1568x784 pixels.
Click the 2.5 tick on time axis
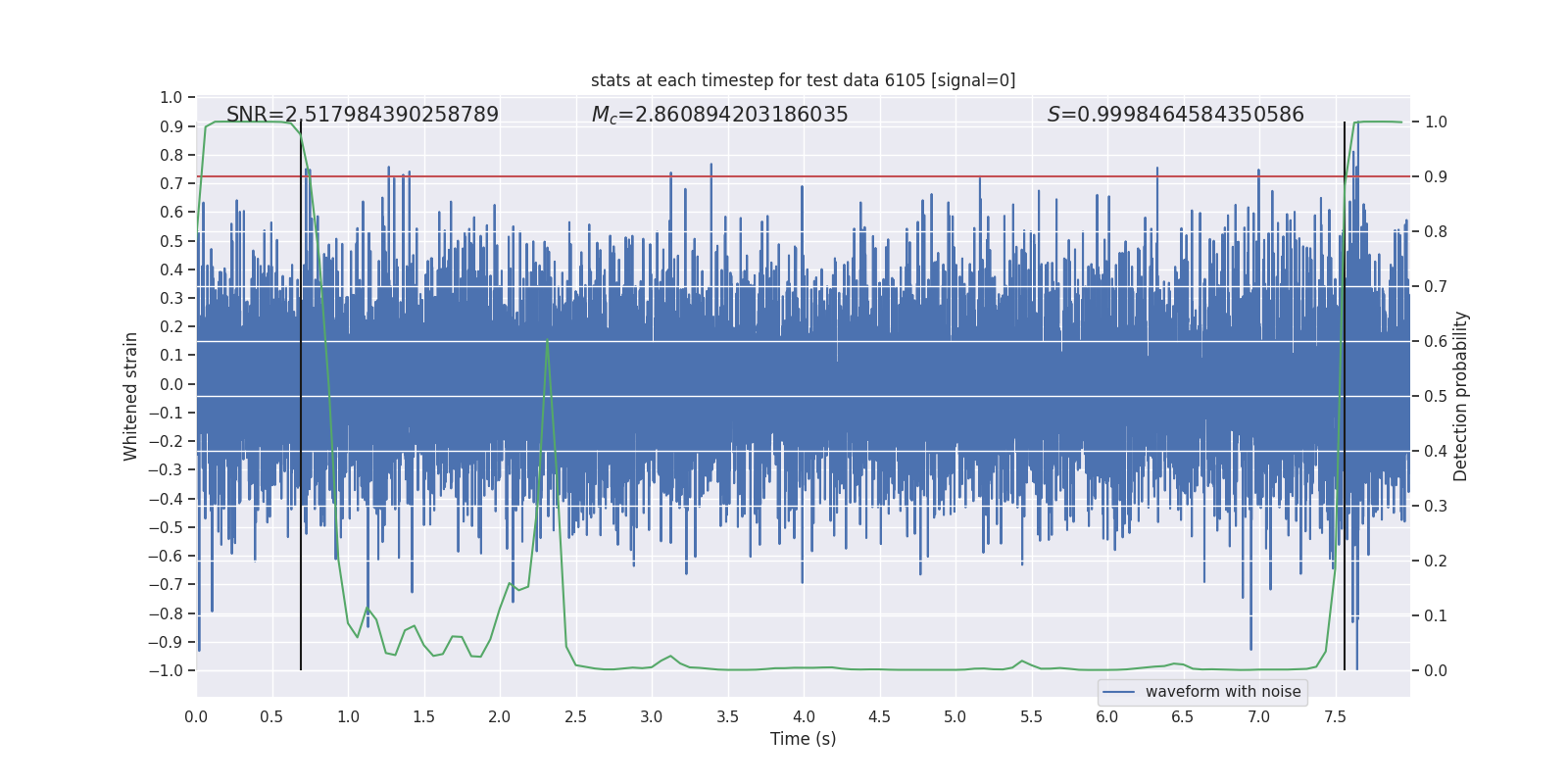pyautogui.click(x=575, y=717)
